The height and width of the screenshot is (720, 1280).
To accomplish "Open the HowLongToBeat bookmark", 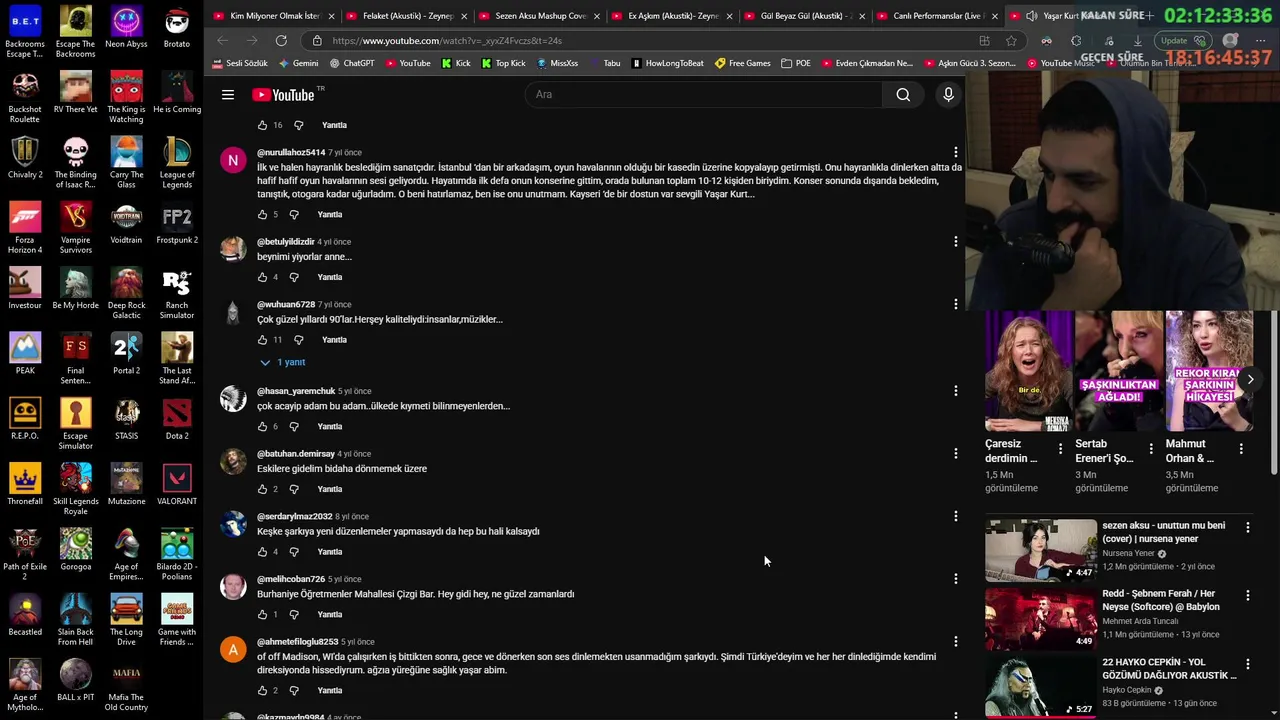I will pyautogui.click(x=667, y=63).
